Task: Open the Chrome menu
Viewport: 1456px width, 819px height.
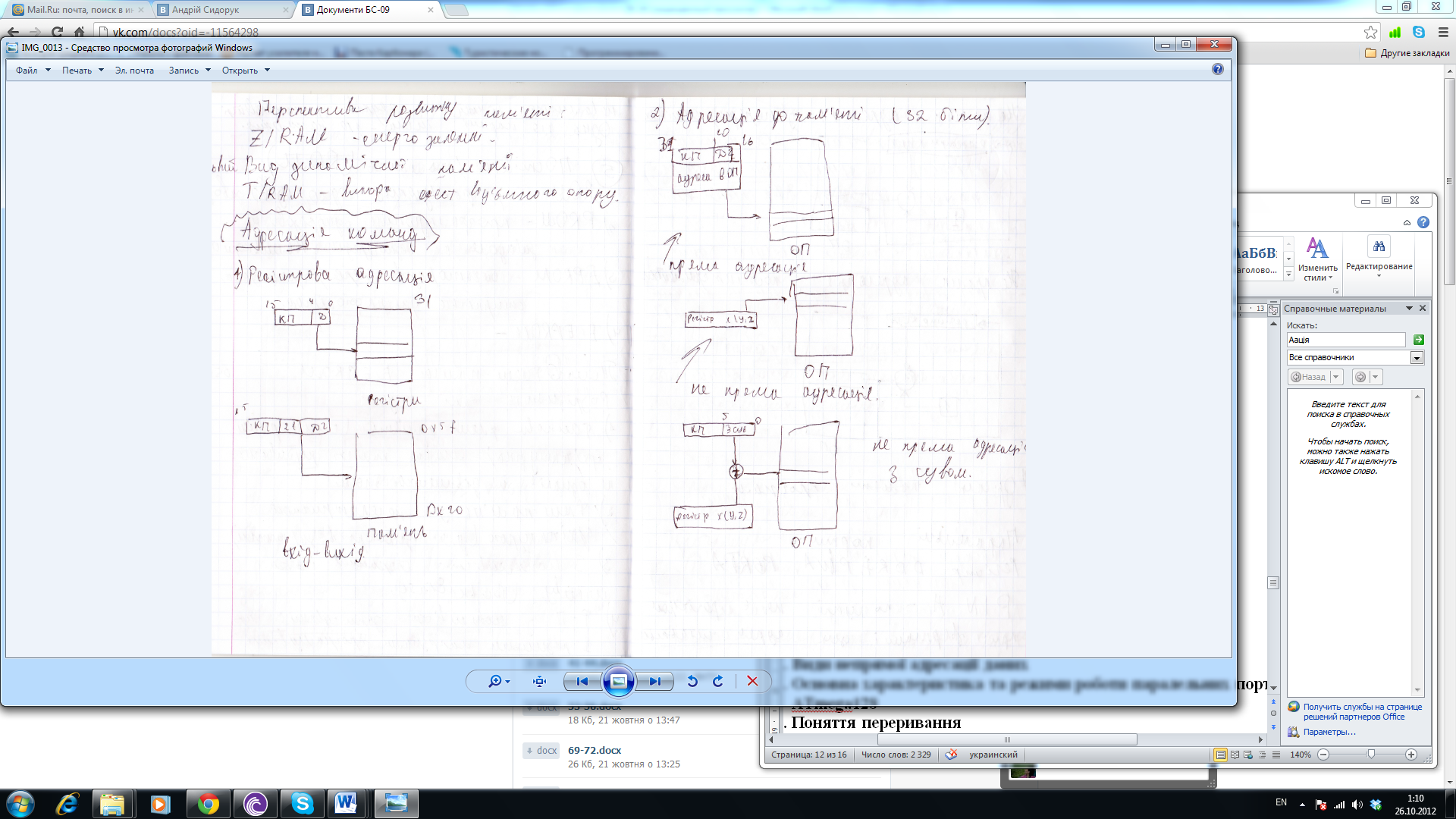Action: [x=1443, y=32]
